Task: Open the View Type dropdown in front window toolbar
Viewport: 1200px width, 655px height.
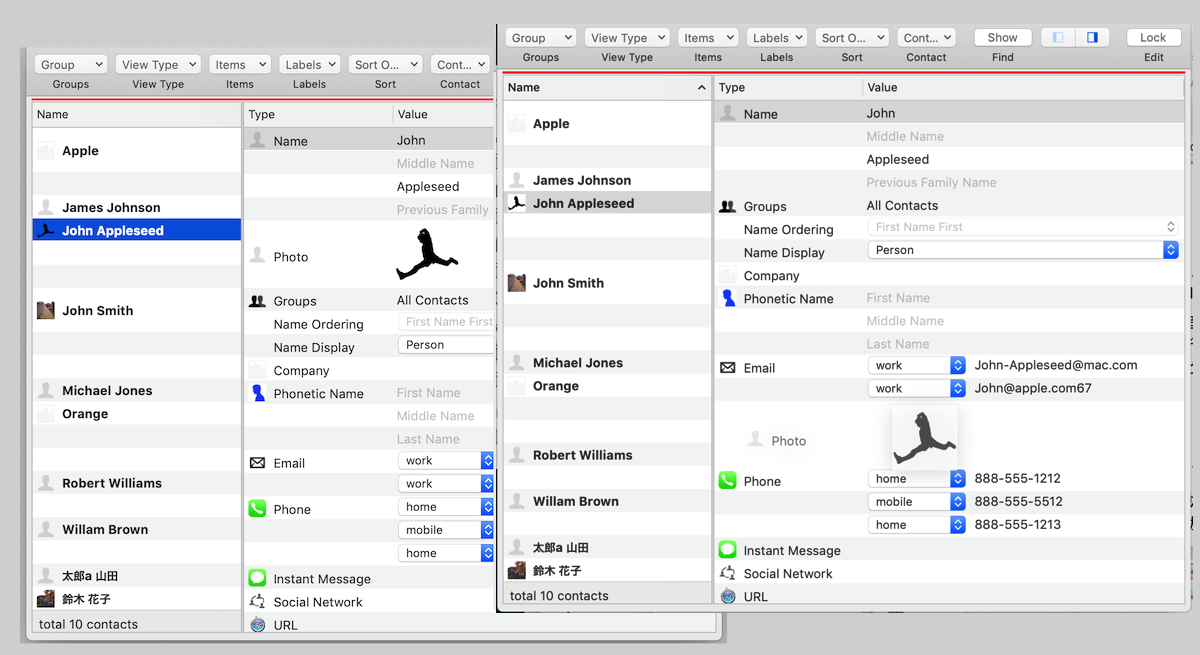Action: pyautogui.click(x=627, y=38)
